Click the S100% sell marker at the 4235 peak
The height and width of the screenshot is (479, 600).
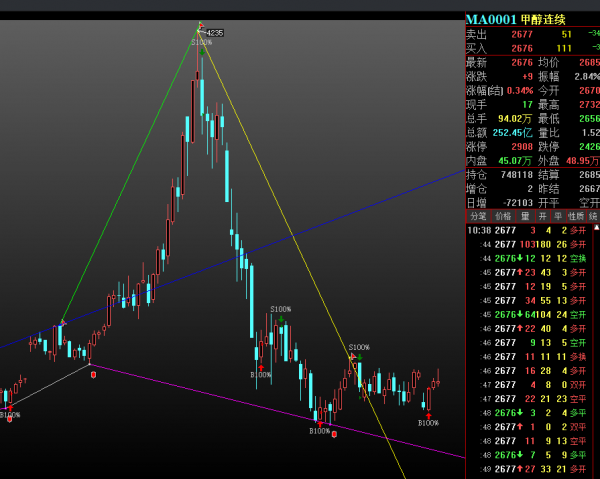coord(200,40)
